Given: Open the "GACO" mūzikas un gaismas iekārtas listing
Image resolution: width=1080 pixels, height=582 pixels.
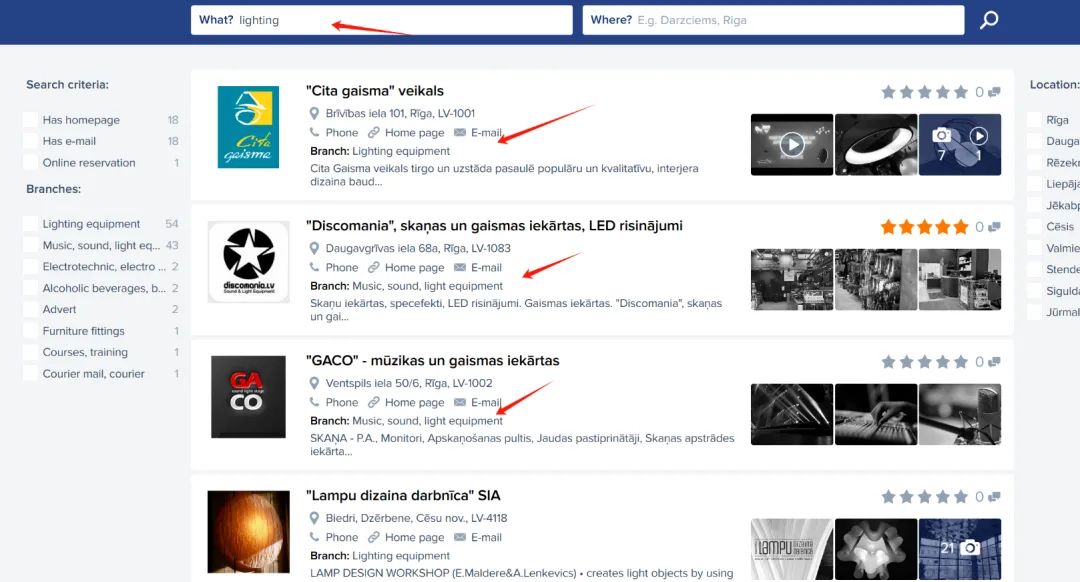Looking at the screenshot, I should pos(433,361).
